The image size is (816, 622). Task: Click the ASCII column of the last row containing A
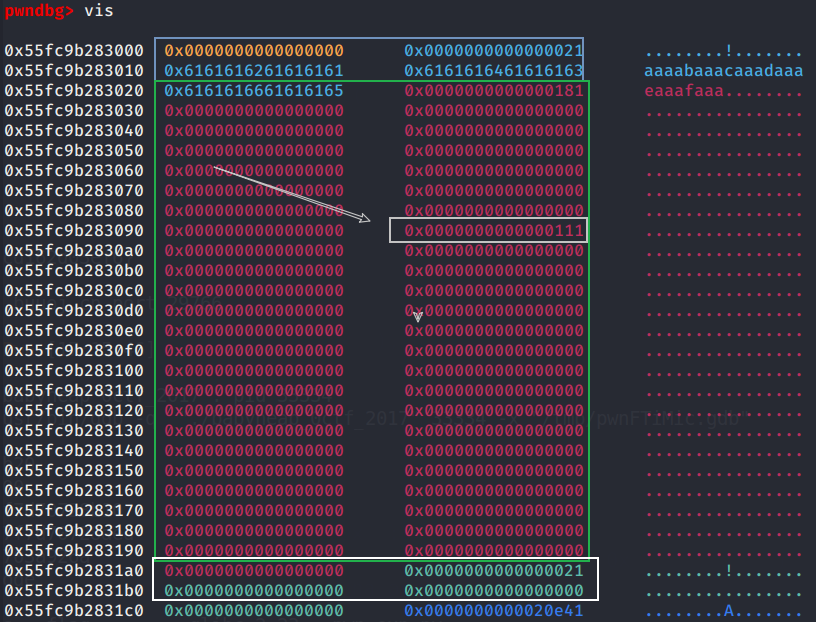coord(724,611)
